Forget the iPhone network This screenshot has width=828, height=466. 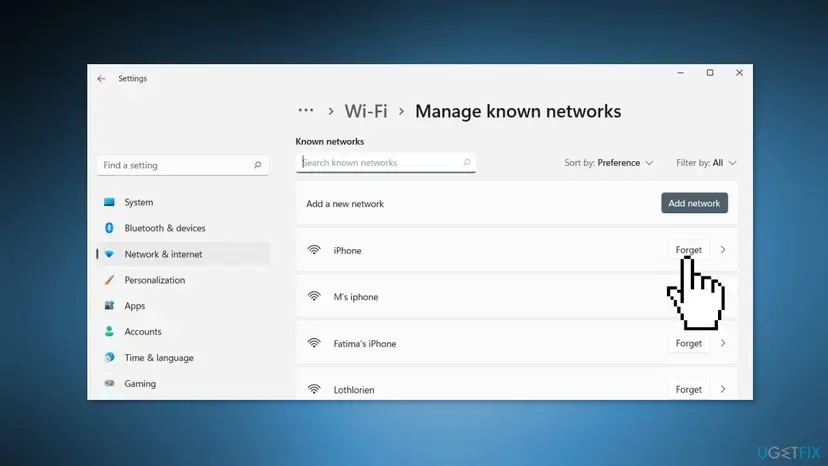689,250
